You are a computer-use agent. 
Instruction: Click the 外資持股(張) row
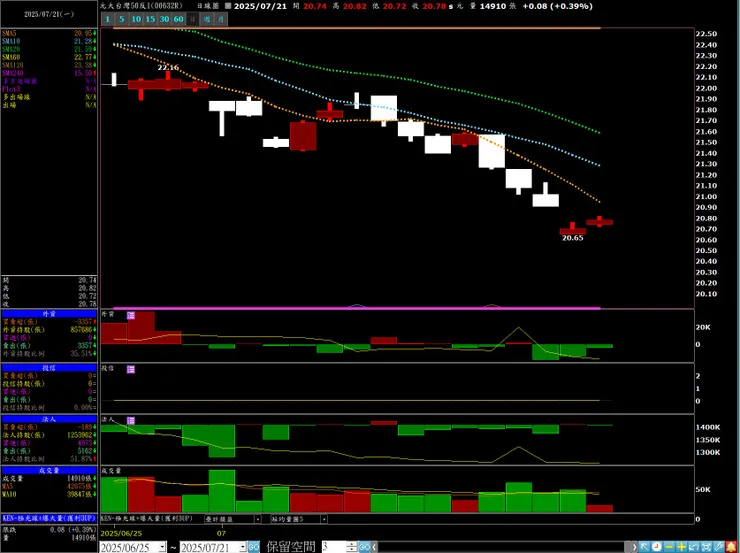49,329
